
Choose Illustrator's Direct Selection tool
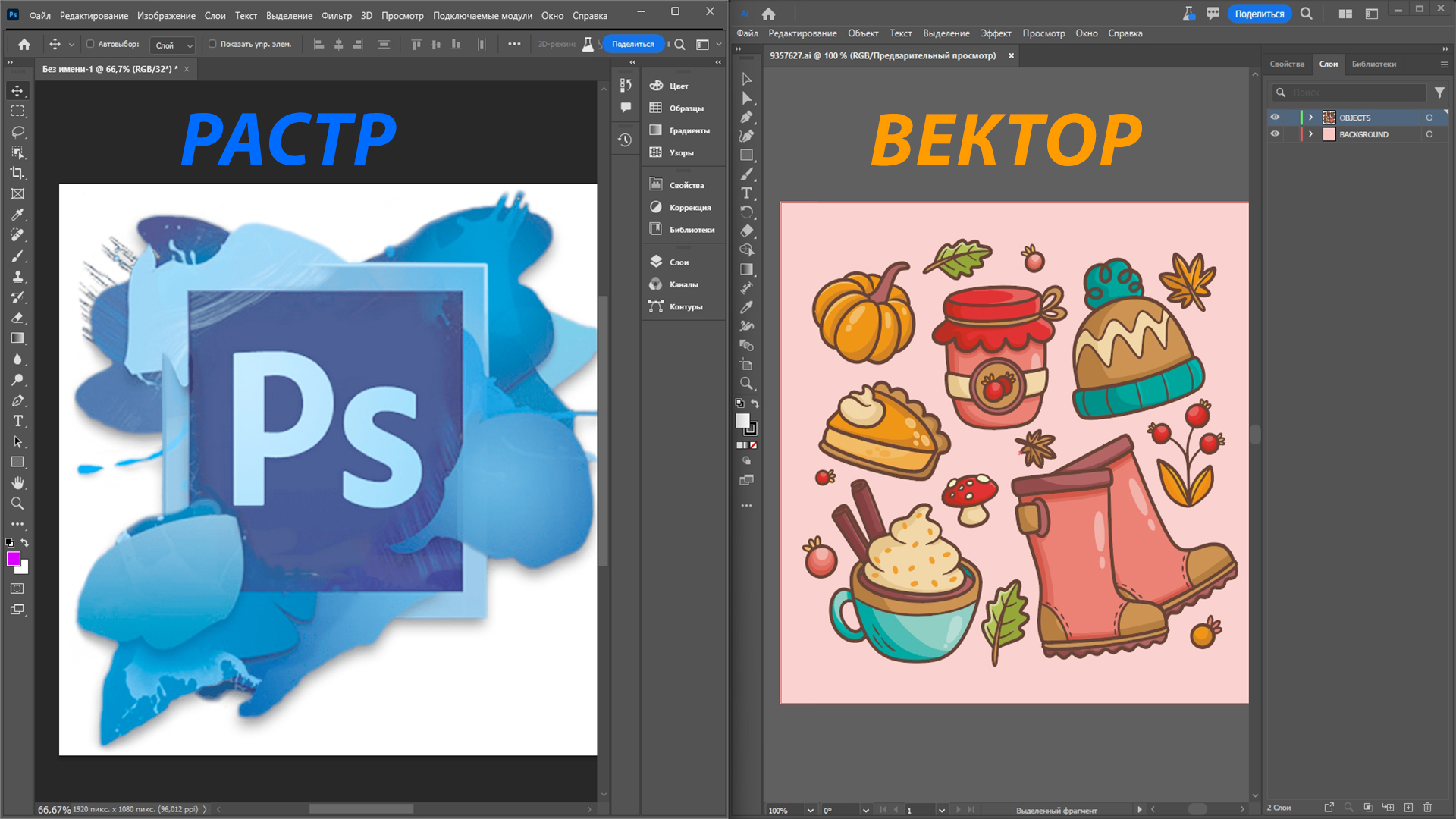pos(746,98)
